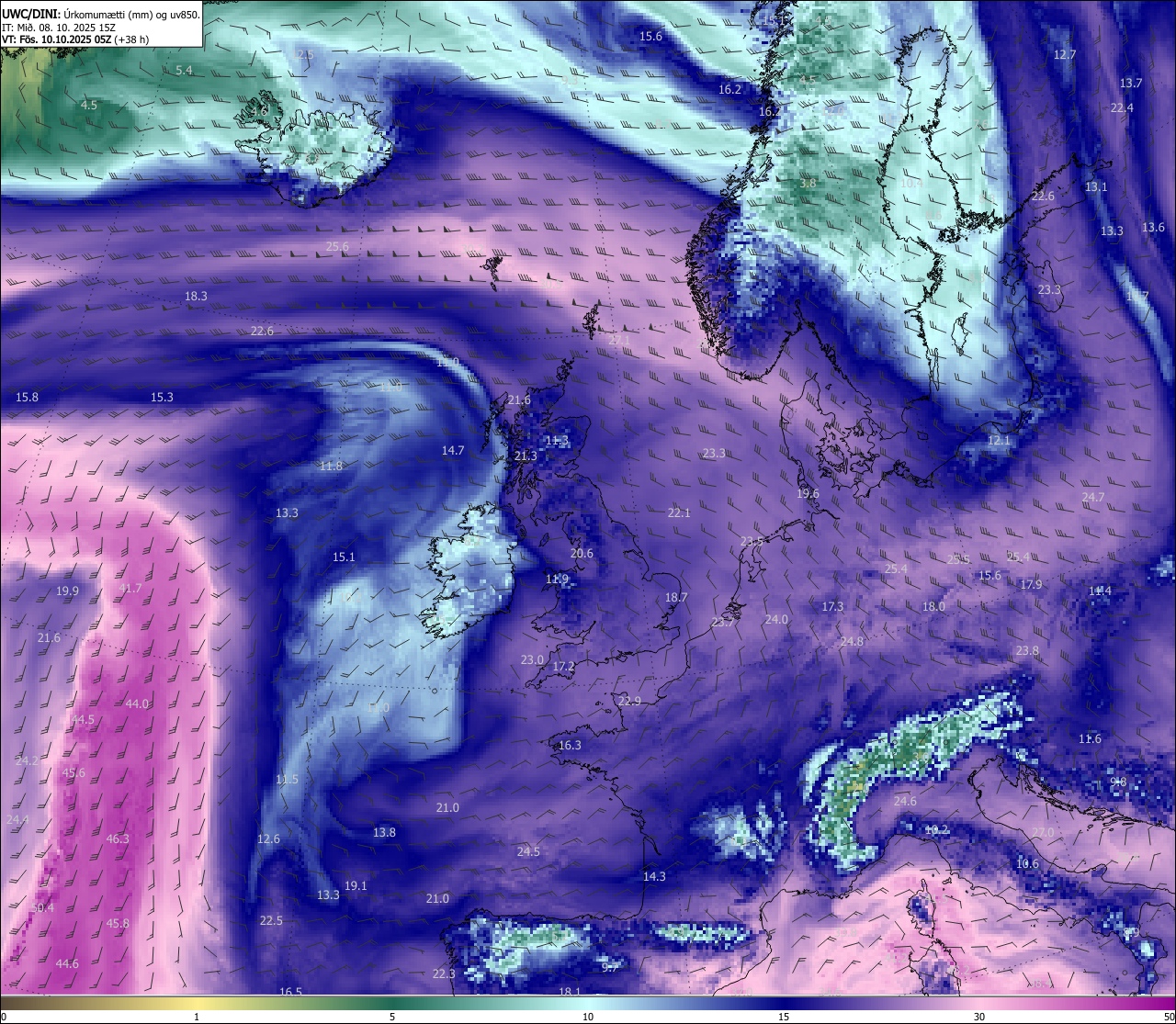
Task: Click the map value "15.8"
Action: click(28, 398)
